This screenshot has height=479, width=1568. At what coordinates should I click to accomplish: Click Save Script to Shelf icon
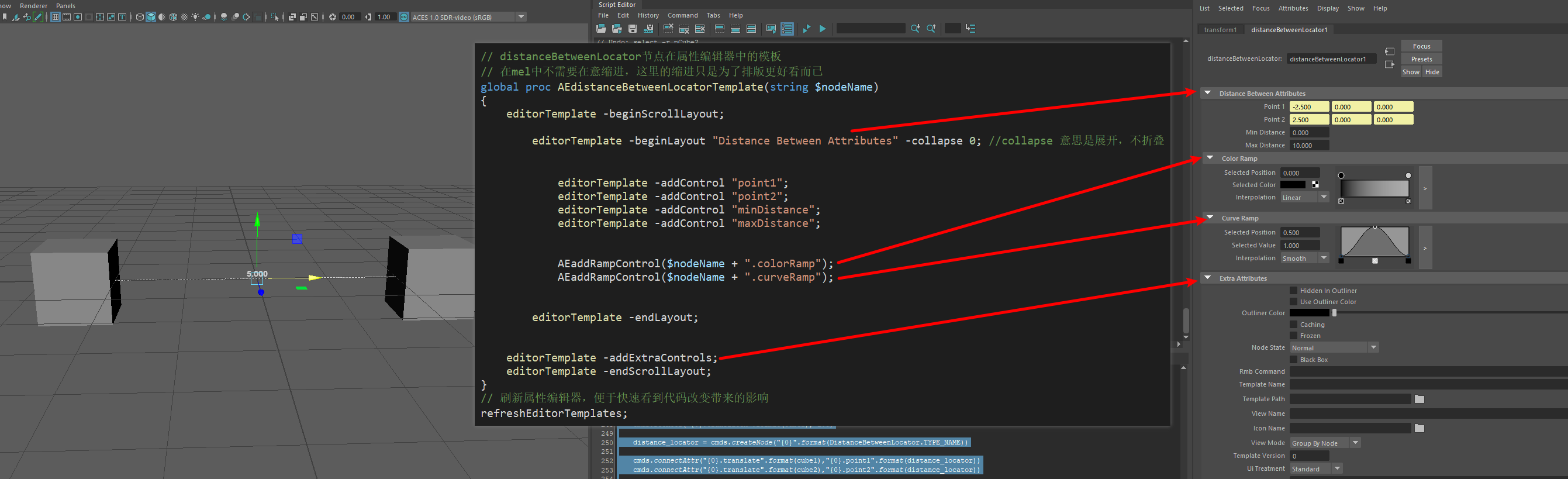coord(648,29)
